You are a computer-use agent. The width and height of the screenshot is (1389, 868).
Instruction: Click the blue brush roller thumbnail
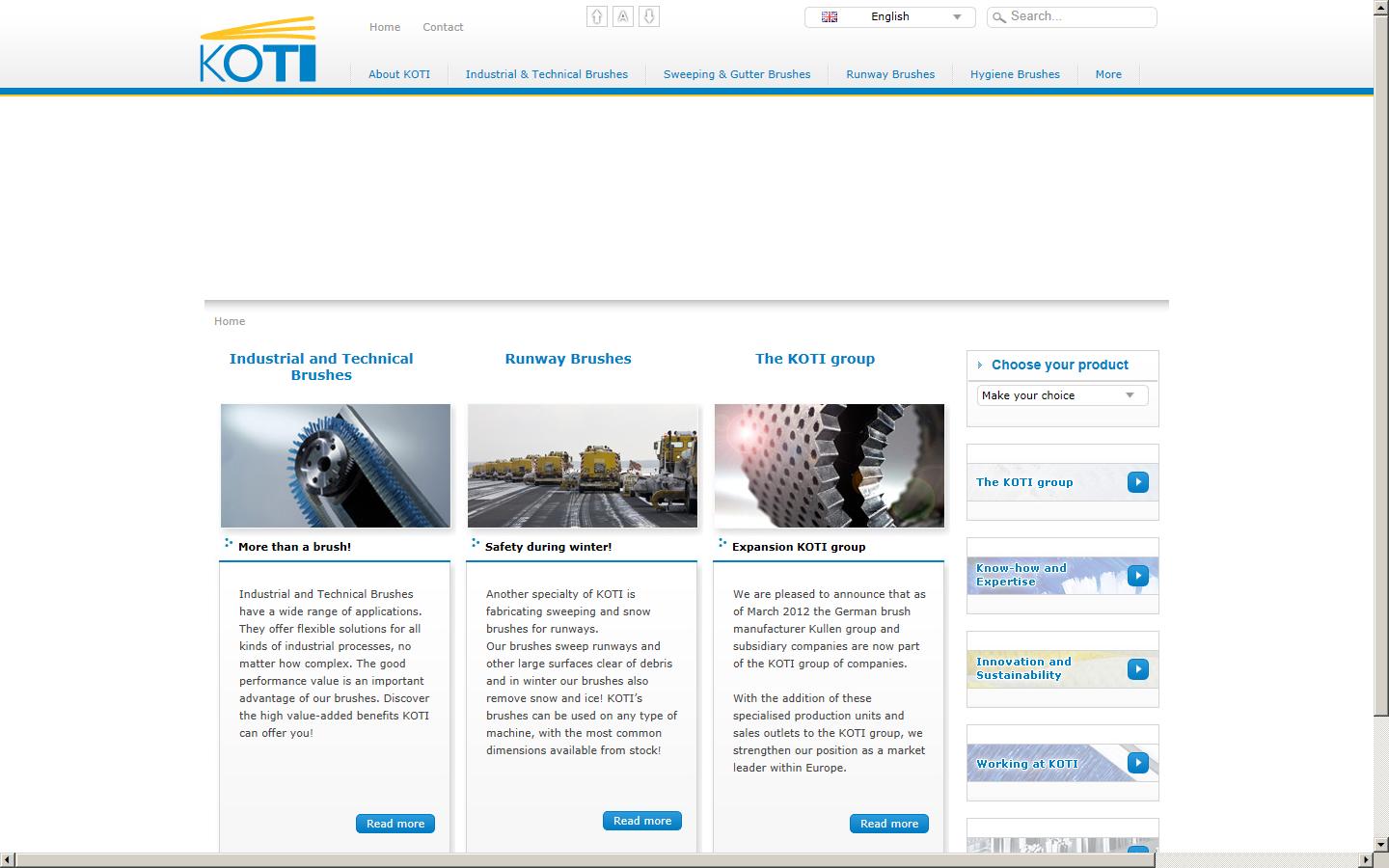coord(336,466)
